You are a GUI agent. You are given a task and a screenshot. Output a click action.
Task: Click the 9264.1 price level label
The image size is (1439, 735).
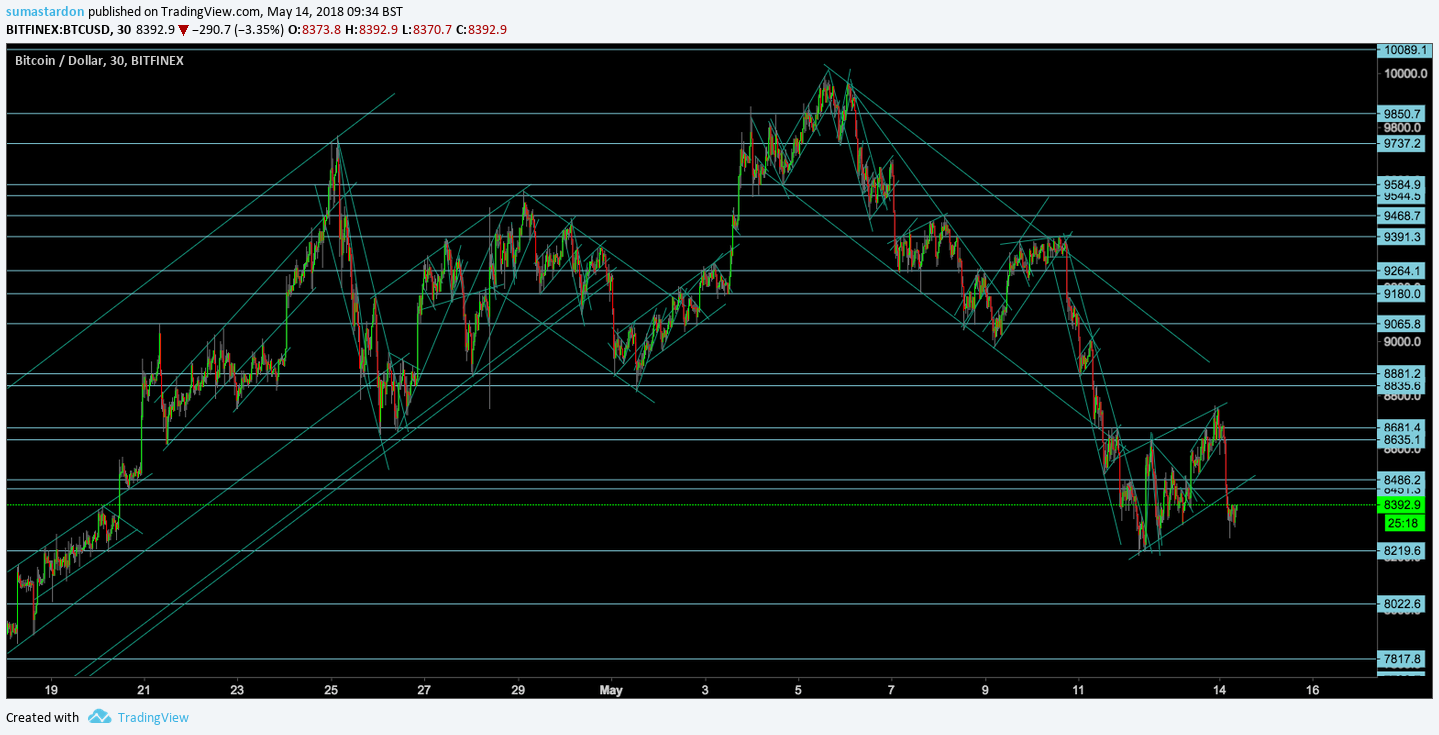click(x=1402, y=270)
